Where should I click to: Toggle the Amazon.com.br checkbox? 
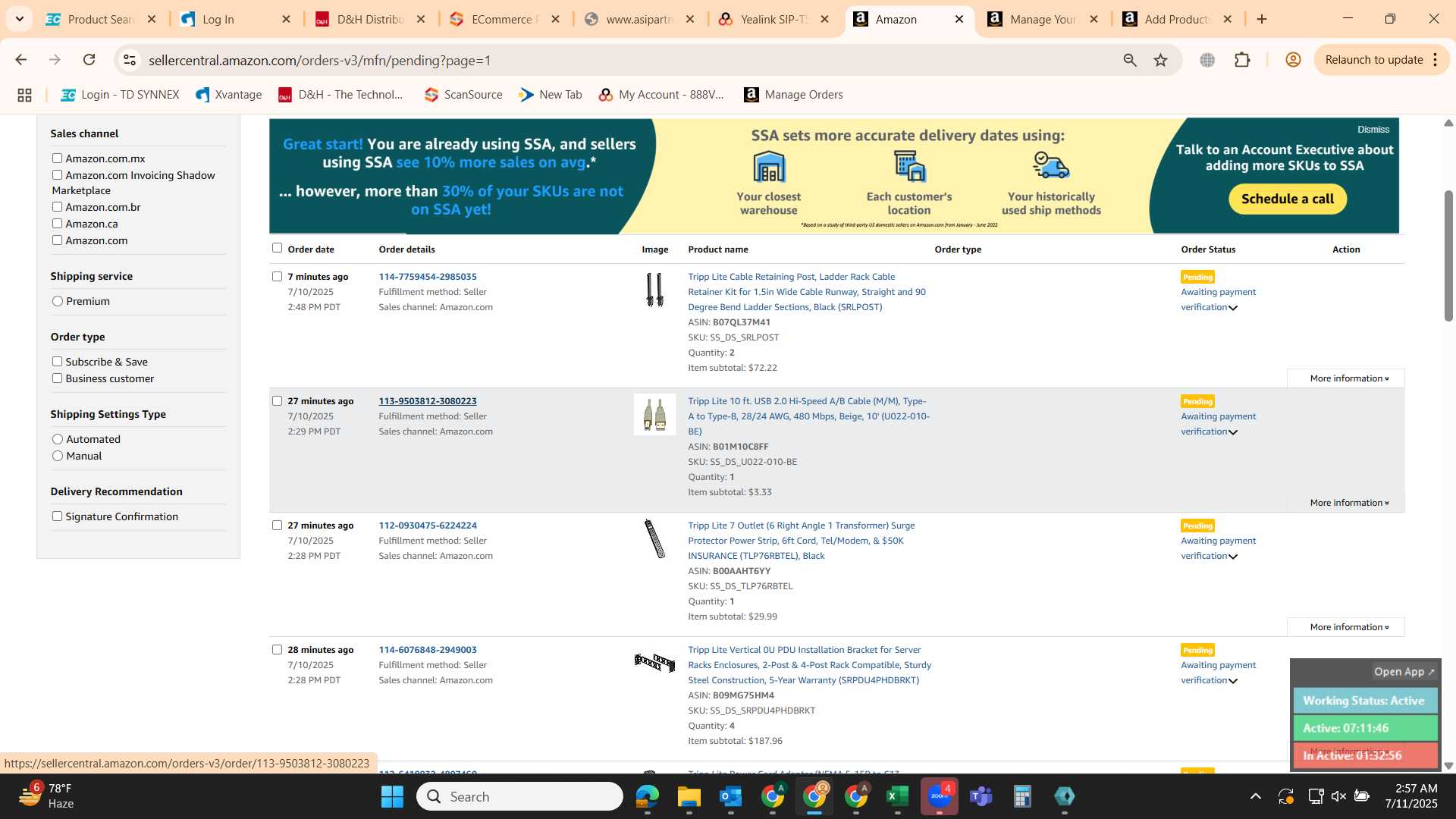57,206
